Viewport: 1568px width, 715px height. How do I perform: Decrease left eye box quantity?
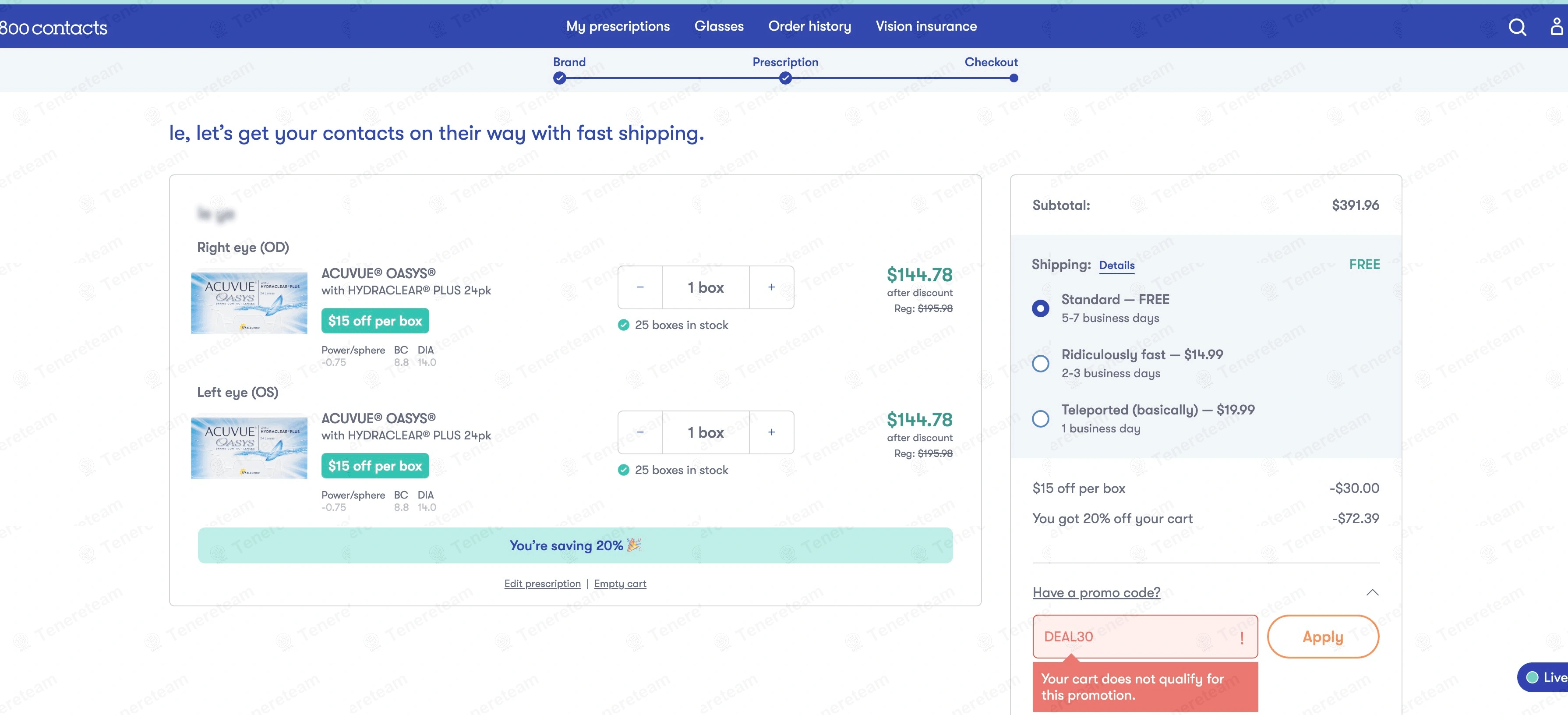click(x=640, y=432)
